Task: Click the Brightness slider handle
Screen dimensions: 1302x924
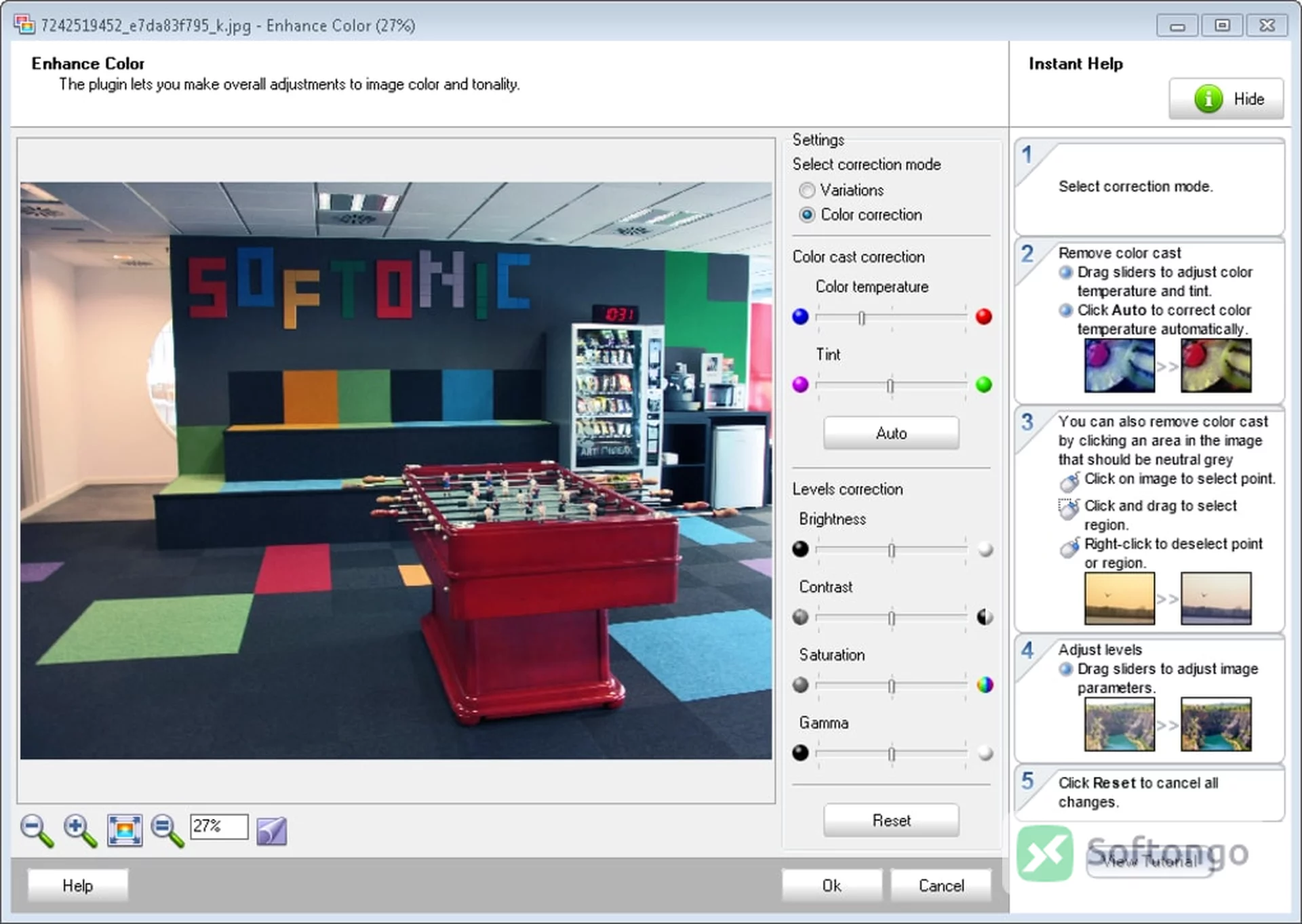Action: click(892, 550)
